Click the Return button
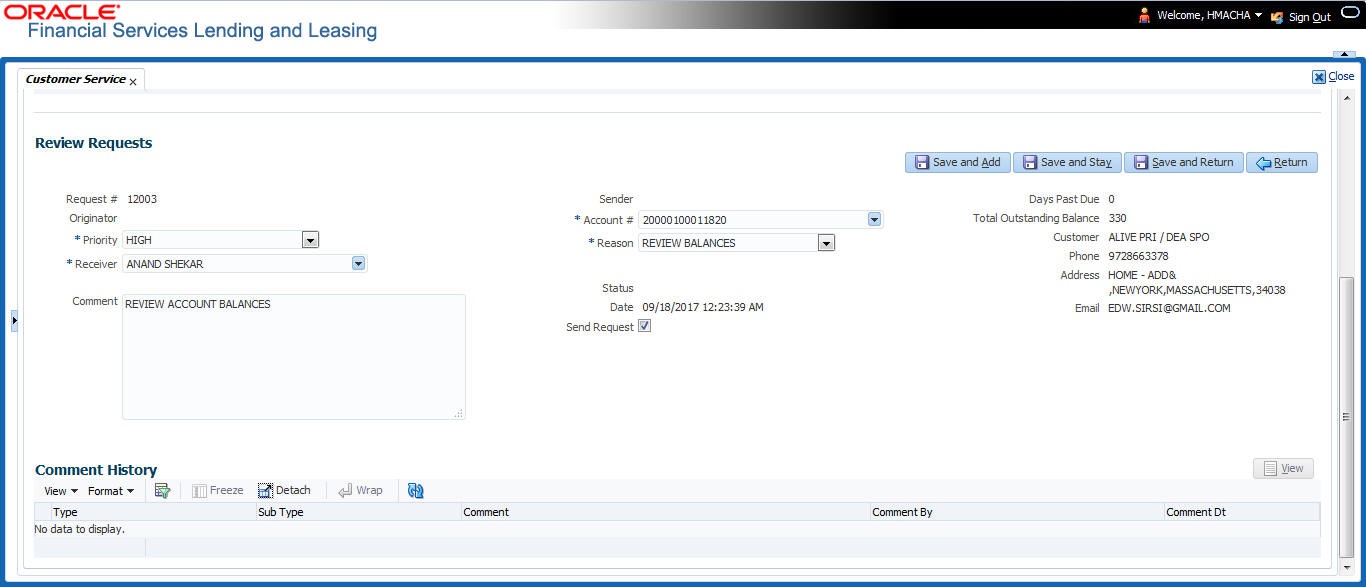This screenshot has width=1366, height=587. [x=1281, y=162]
